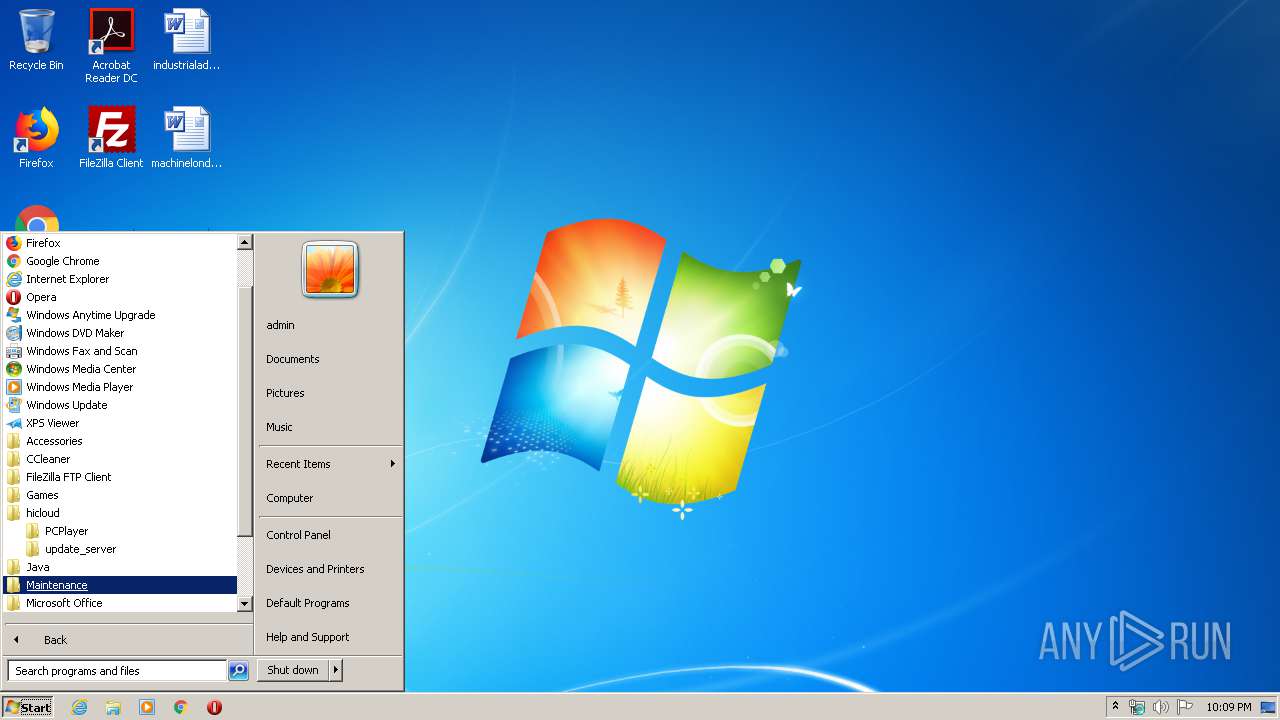Viewport: 1280px width, 720px height.
Task: Click Google Chrome icon in Start menu
Action: (14, 261)
